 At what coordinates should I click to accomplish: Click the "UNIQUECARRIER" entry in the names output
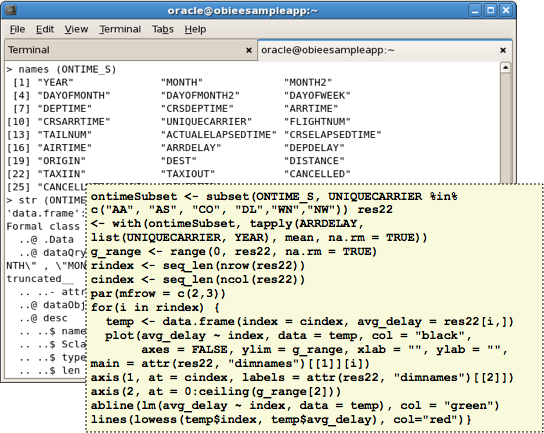pyautogui.click(x=206, y=122)
